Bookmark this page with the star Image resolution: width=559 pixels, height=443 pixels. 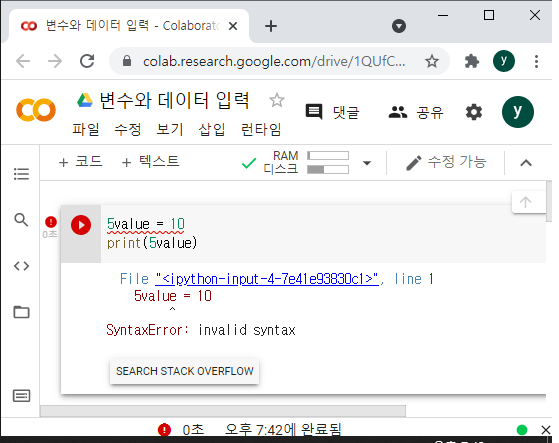(432, 61)
